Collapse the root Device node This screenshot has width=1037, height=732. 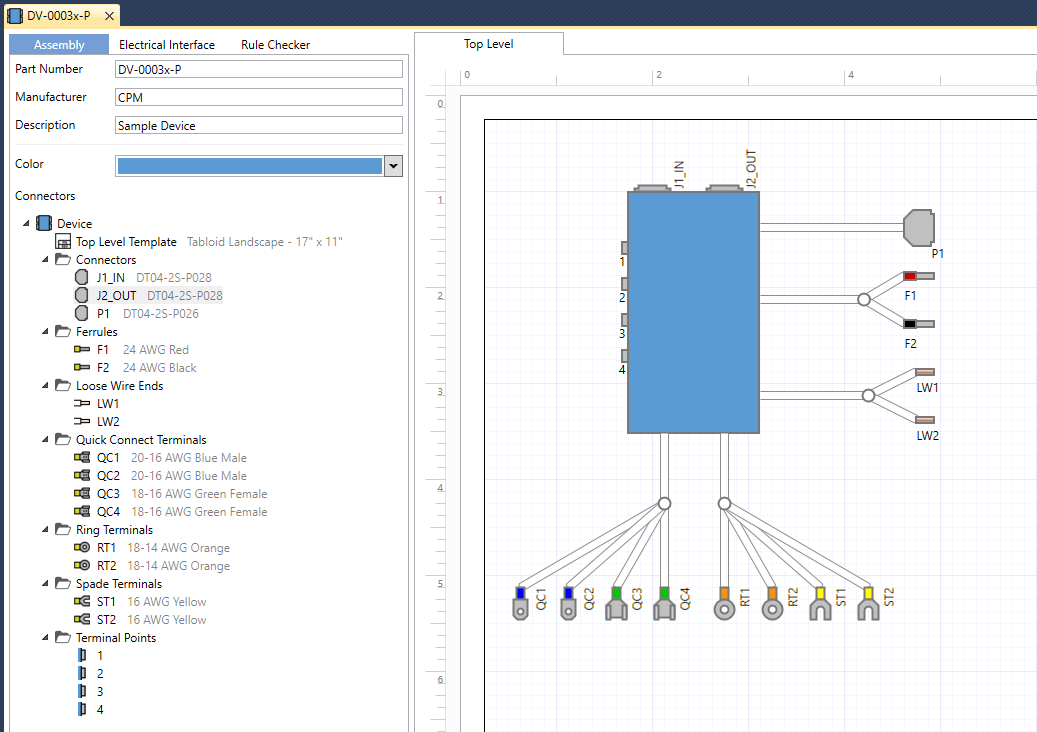[x=26, y=224]
